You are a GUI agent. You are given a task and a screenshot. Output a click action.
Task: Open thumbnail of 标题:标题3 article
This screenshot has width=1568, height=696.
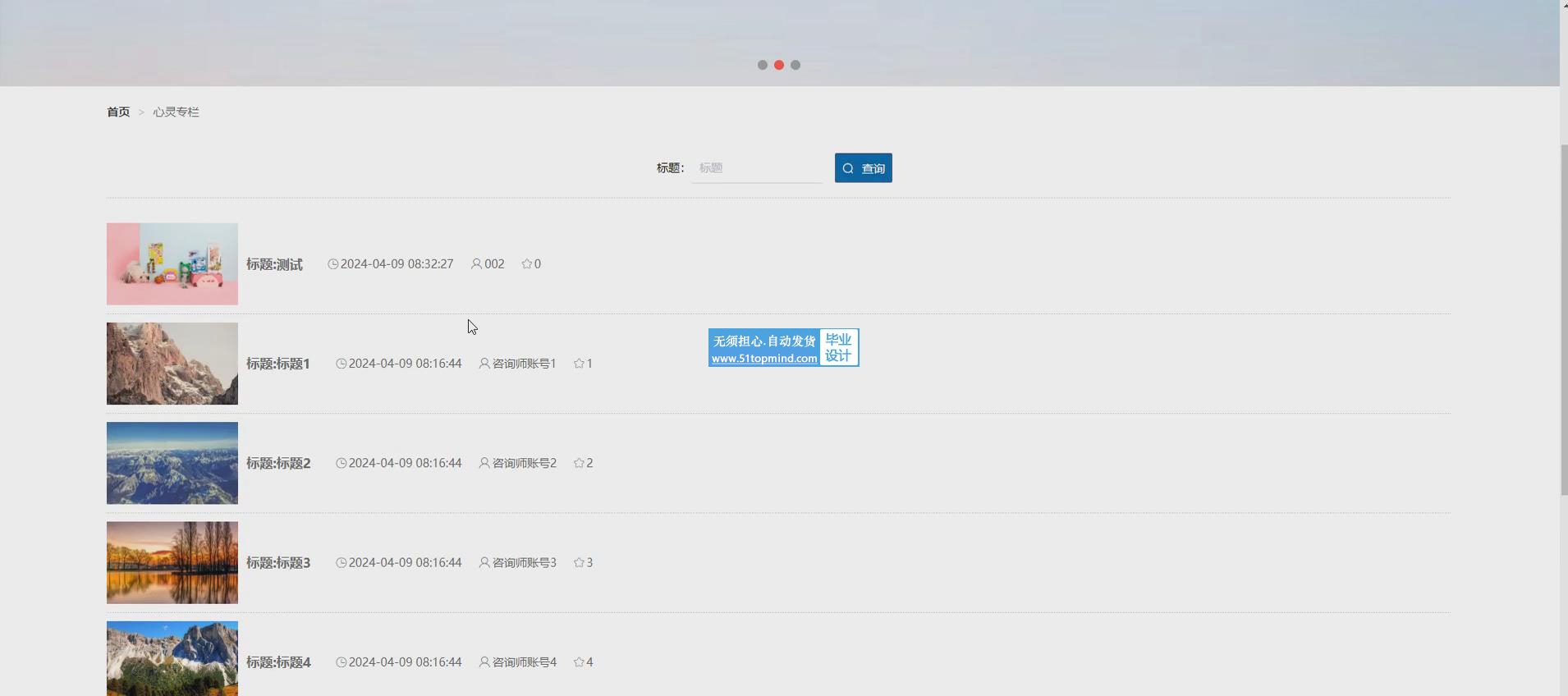(x=172, y=563)
